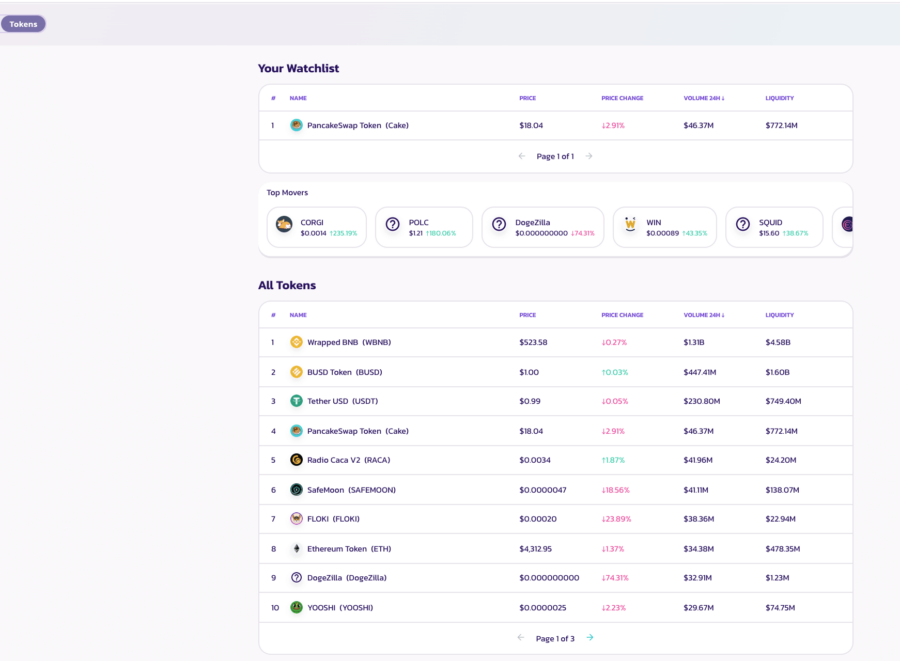The image size is (900, 661).
Task: Click the Wrapped BNB token icon
Action: (x=296, y=342)
